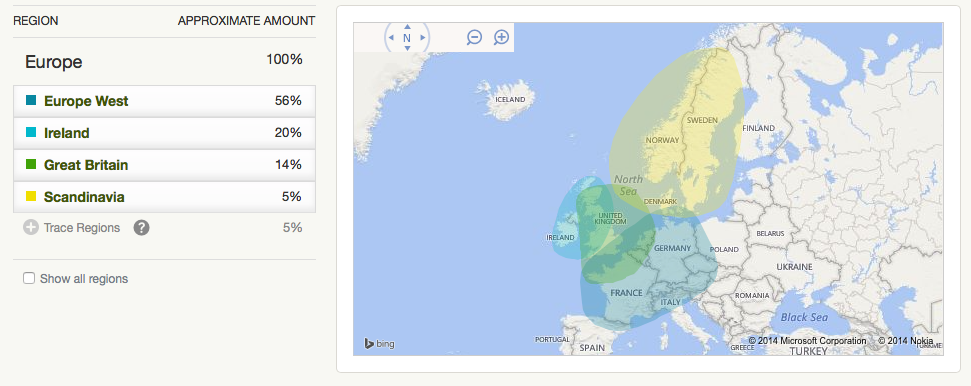Click the NORWAY label on the map
Image resolution: width=971 pixels, height=386 pixels.
663,141
